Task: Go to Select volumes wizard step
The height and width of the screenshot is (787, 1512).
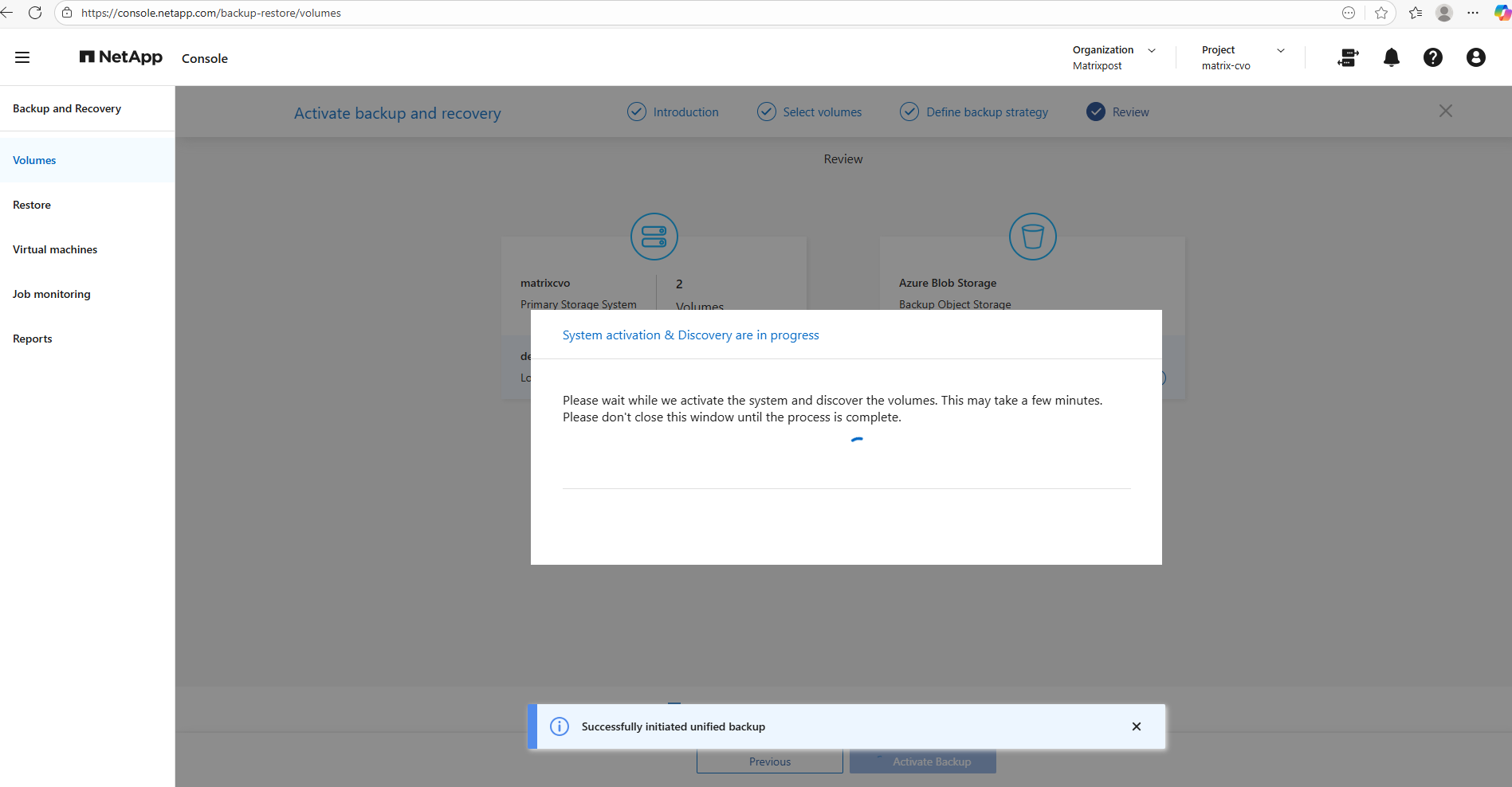Action: click(x=823, y=112)
